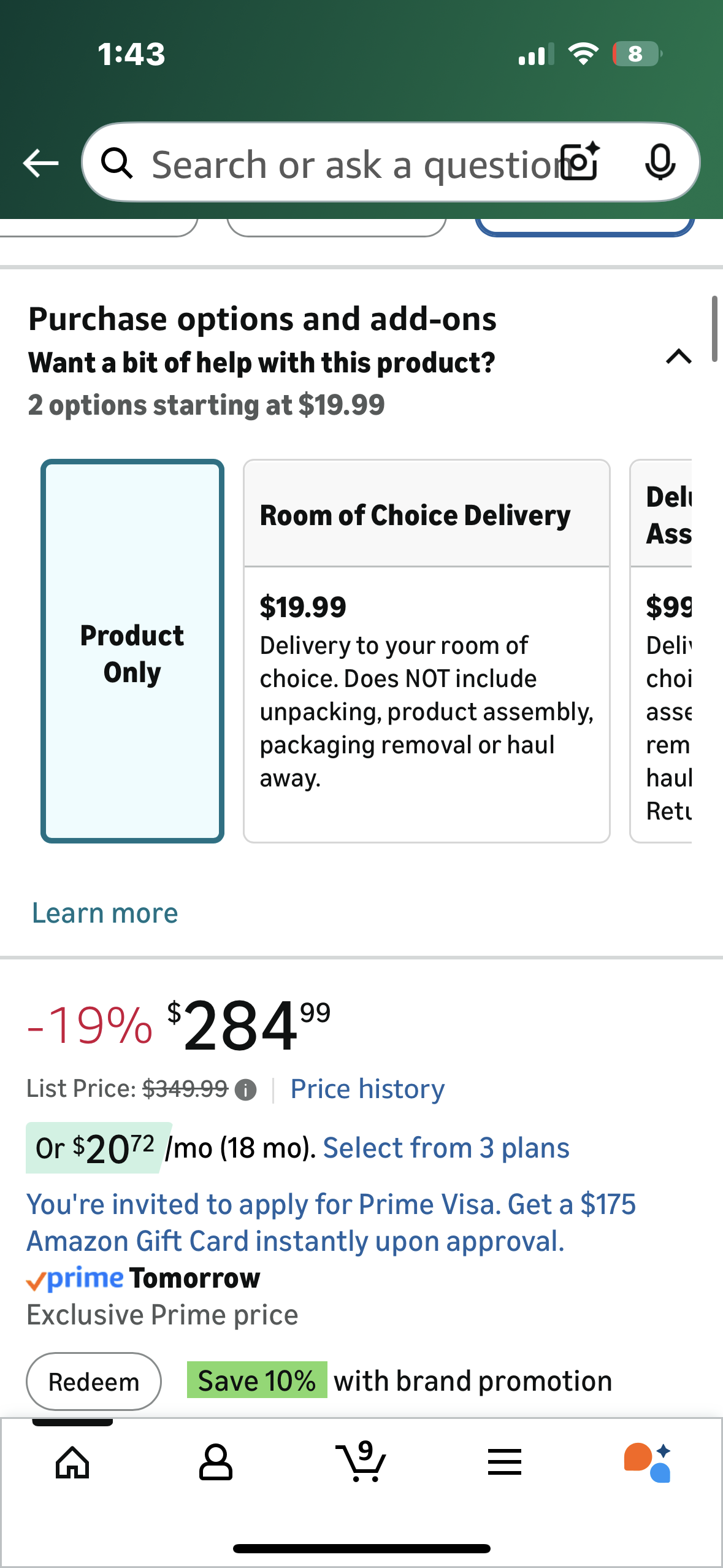Image resolution: width=723 pixels, height=1568 pixels.
Task: Select Room of Choice Delivery option
Action: [426, 651]
